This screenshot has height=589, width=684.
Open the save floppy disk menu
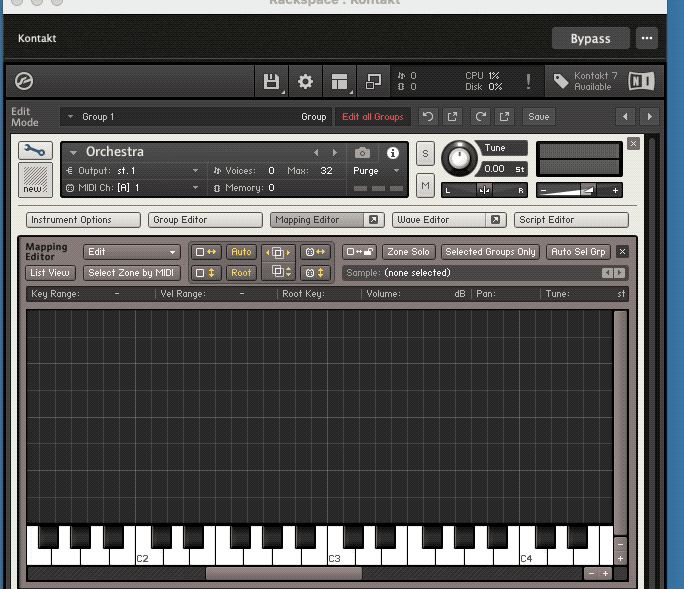(271, 82)
